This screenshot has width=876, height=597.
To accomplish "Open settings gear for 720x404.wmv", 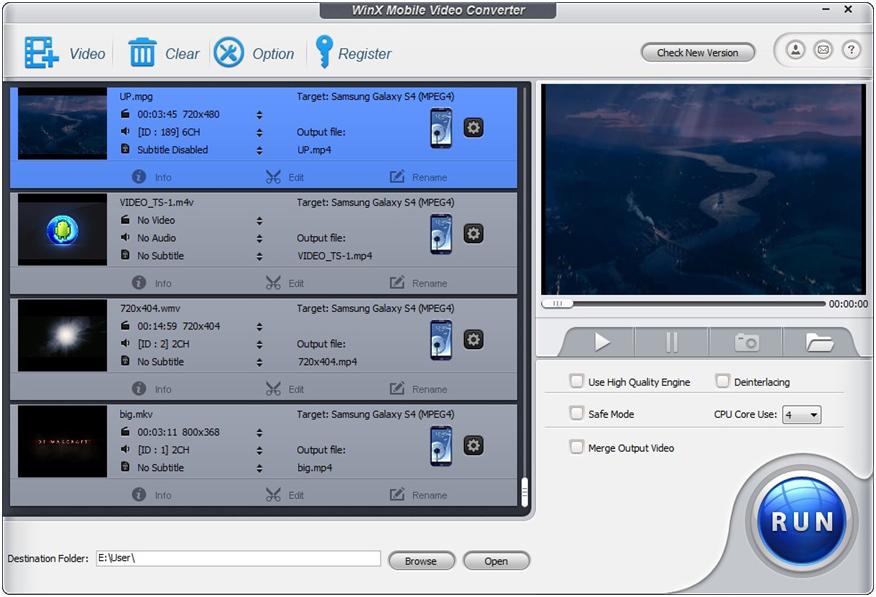I will 473,340.
